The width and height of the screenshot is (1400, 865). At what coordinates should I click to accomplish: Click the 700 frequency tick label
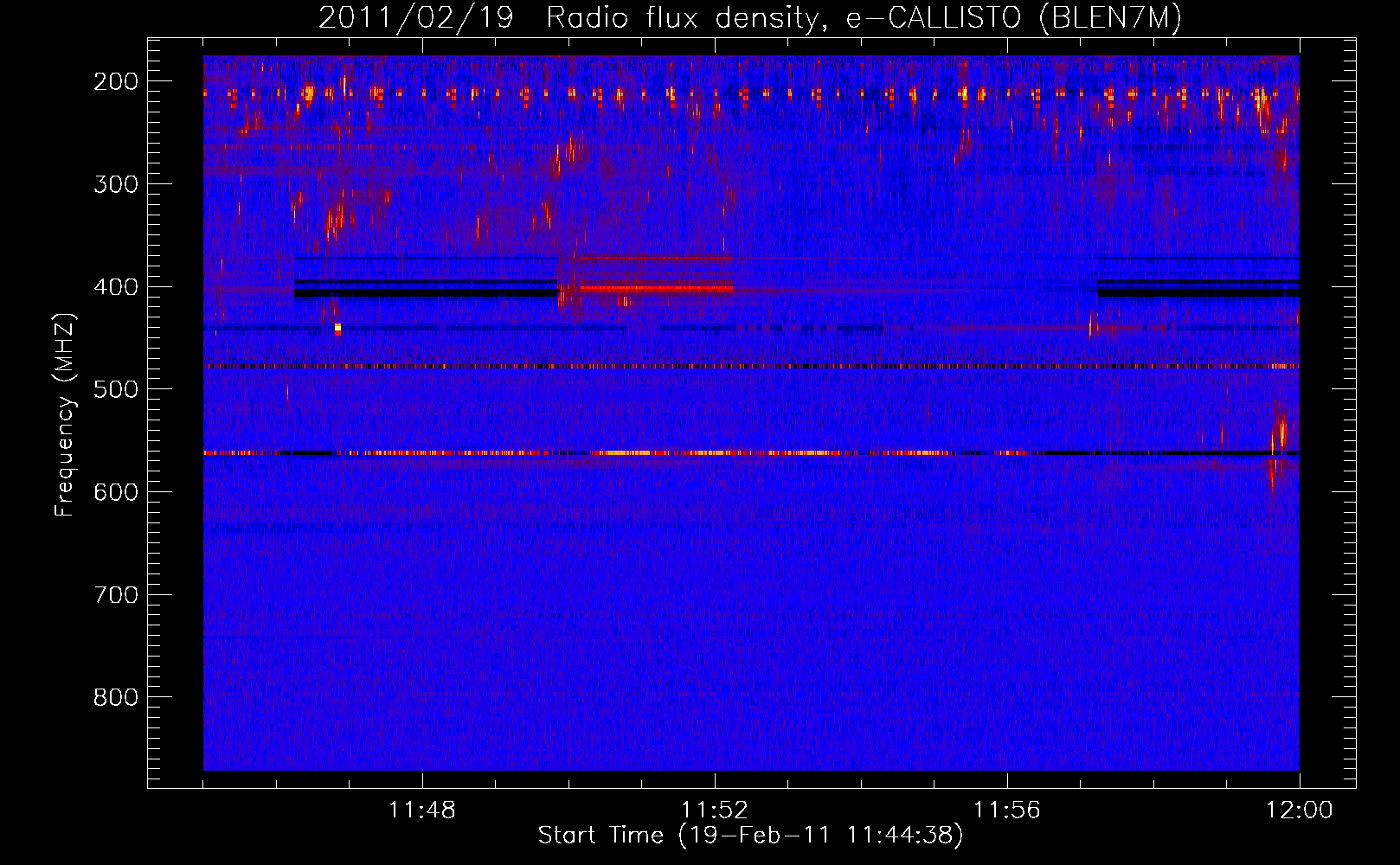coord(115,595)
